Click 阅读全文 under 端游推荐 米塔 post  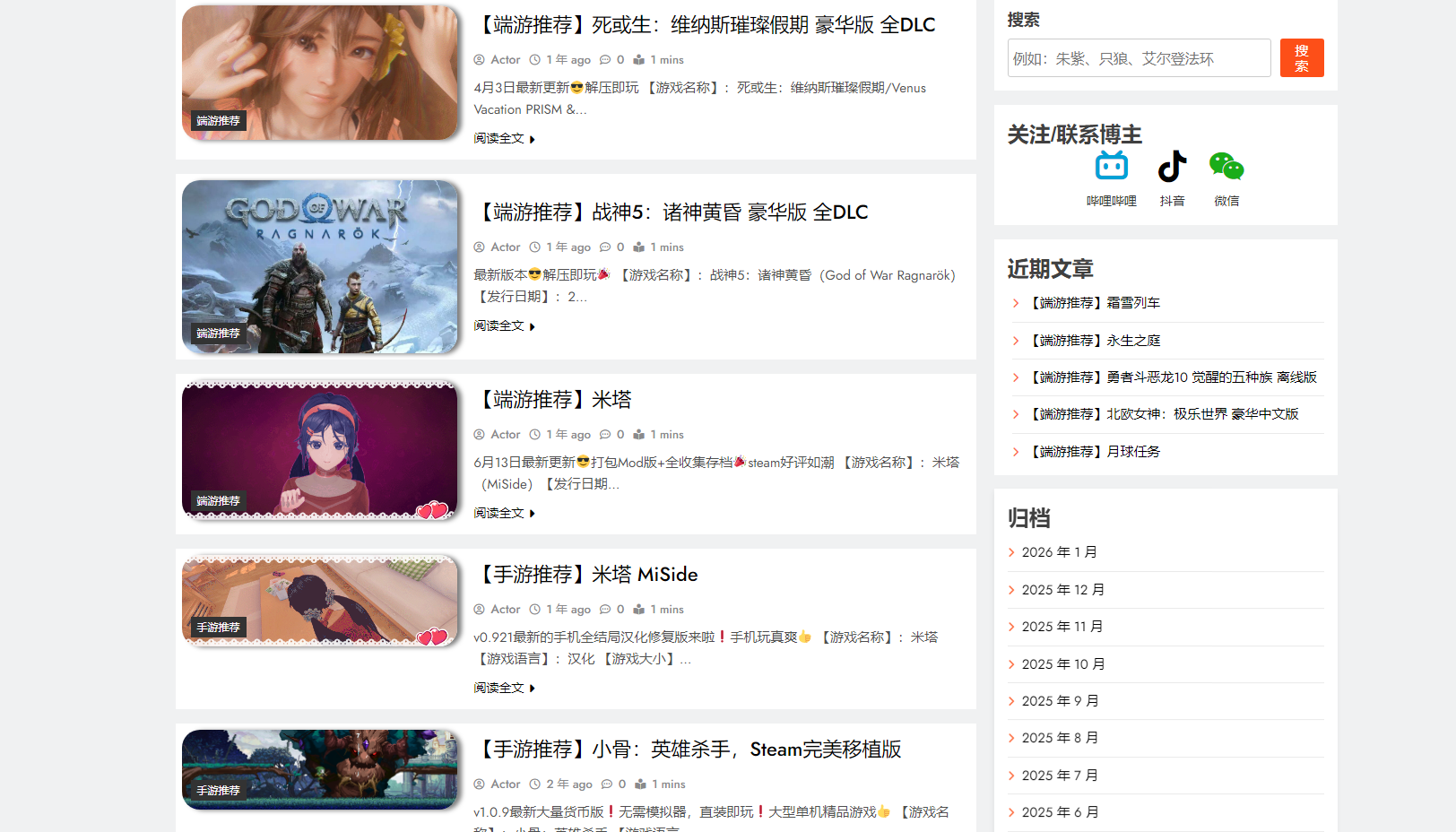(504, 514)
